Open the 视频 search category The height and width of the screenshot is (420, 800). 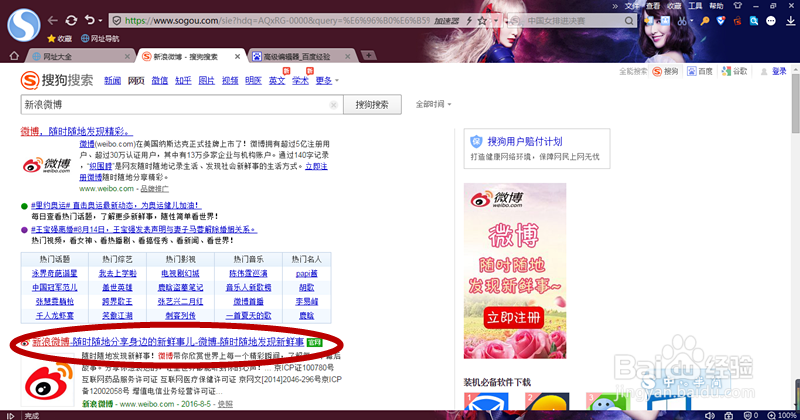point(230,81)
